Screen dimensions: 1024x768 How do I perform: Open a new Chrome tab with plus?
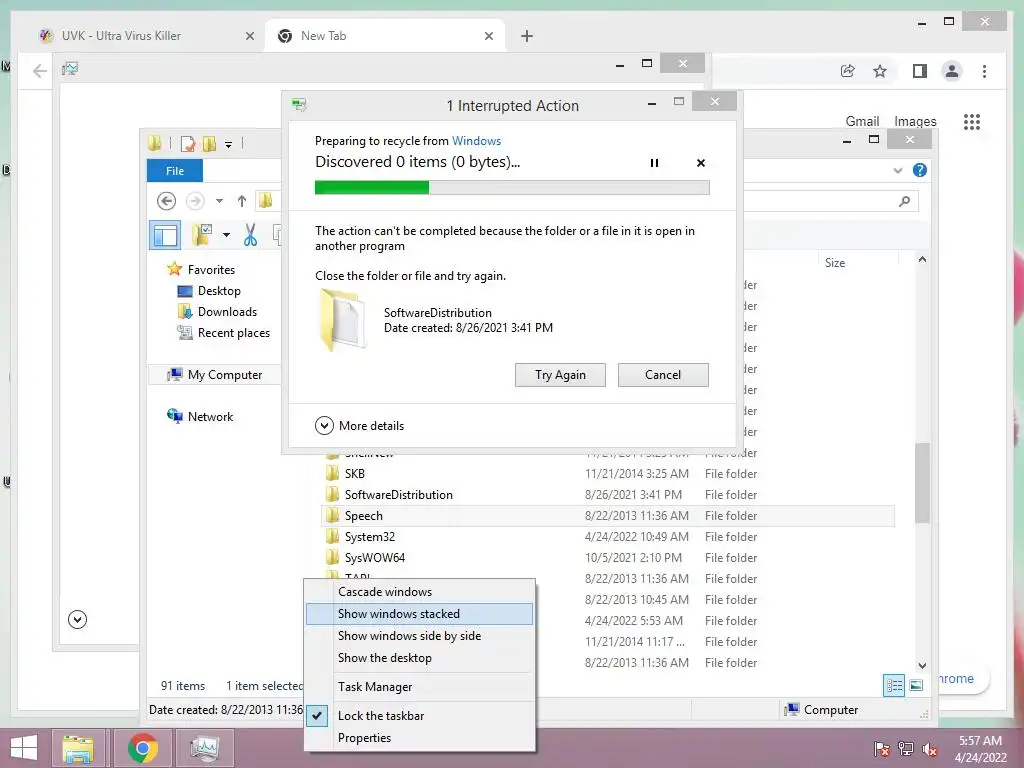pos(526,36)
